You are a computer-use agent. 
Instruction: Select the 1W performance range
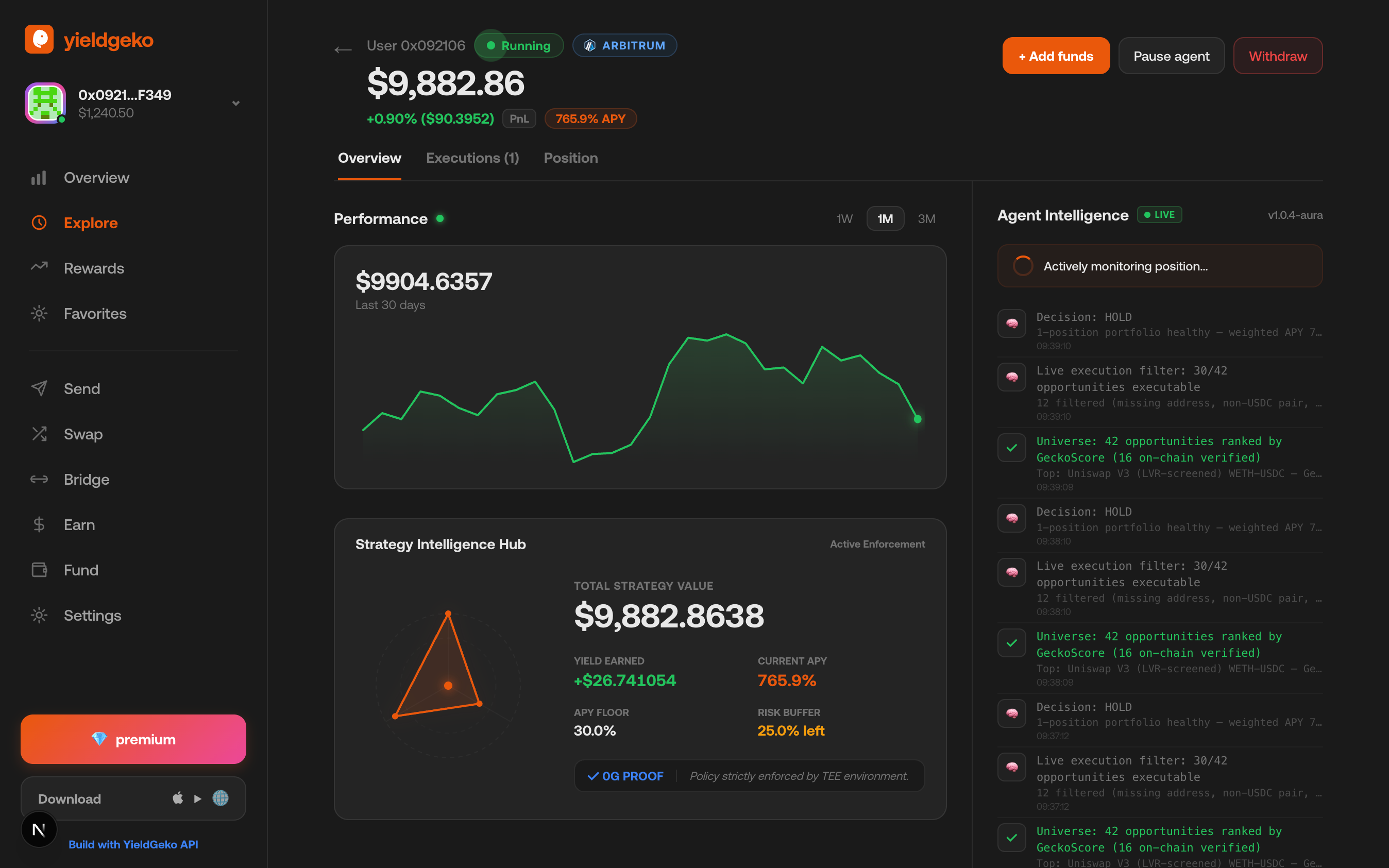(844, 219)
